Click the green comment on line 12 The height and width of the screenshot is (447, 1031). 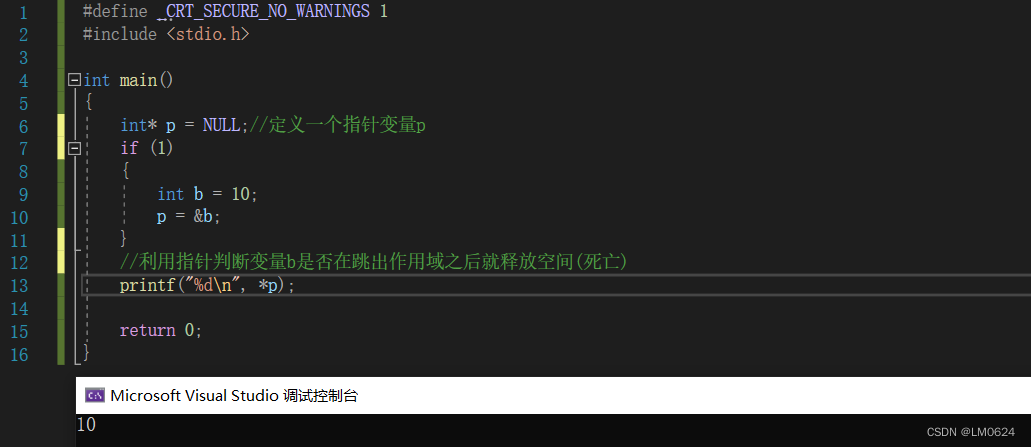[x=373, y=262]
